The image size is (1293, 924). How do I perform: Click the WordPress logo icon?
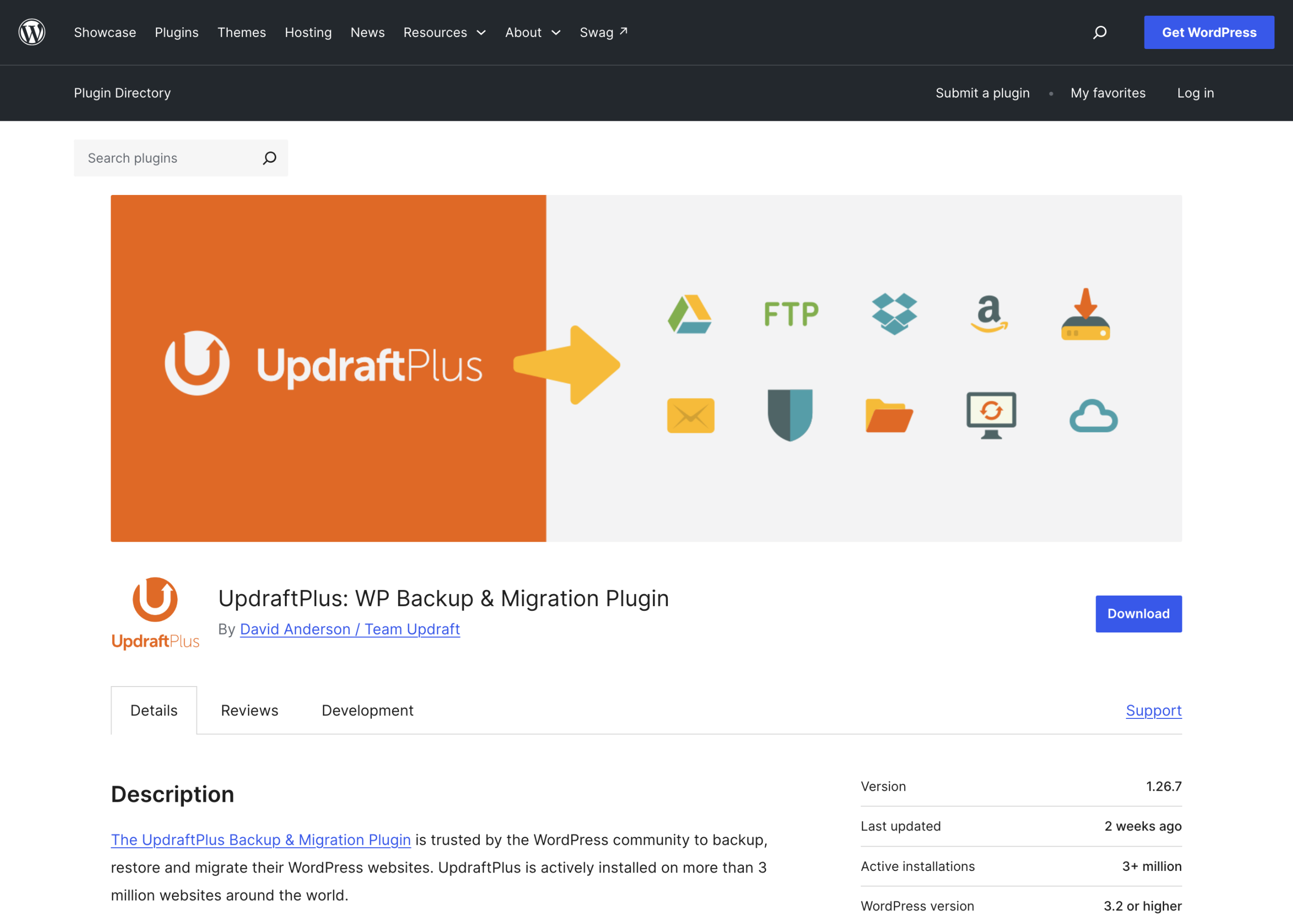(x=32, y=32)
